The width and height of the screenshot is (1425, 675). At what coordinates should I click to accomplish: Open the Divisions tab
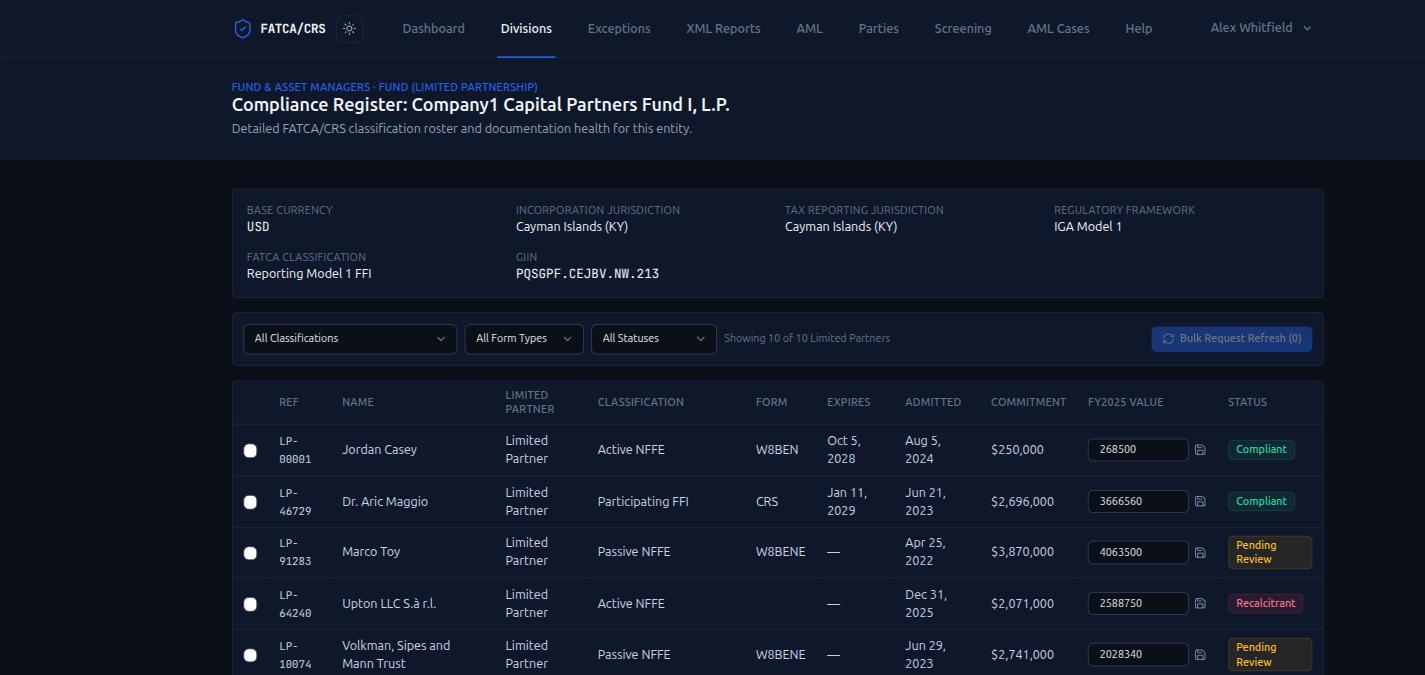[526, 29]
